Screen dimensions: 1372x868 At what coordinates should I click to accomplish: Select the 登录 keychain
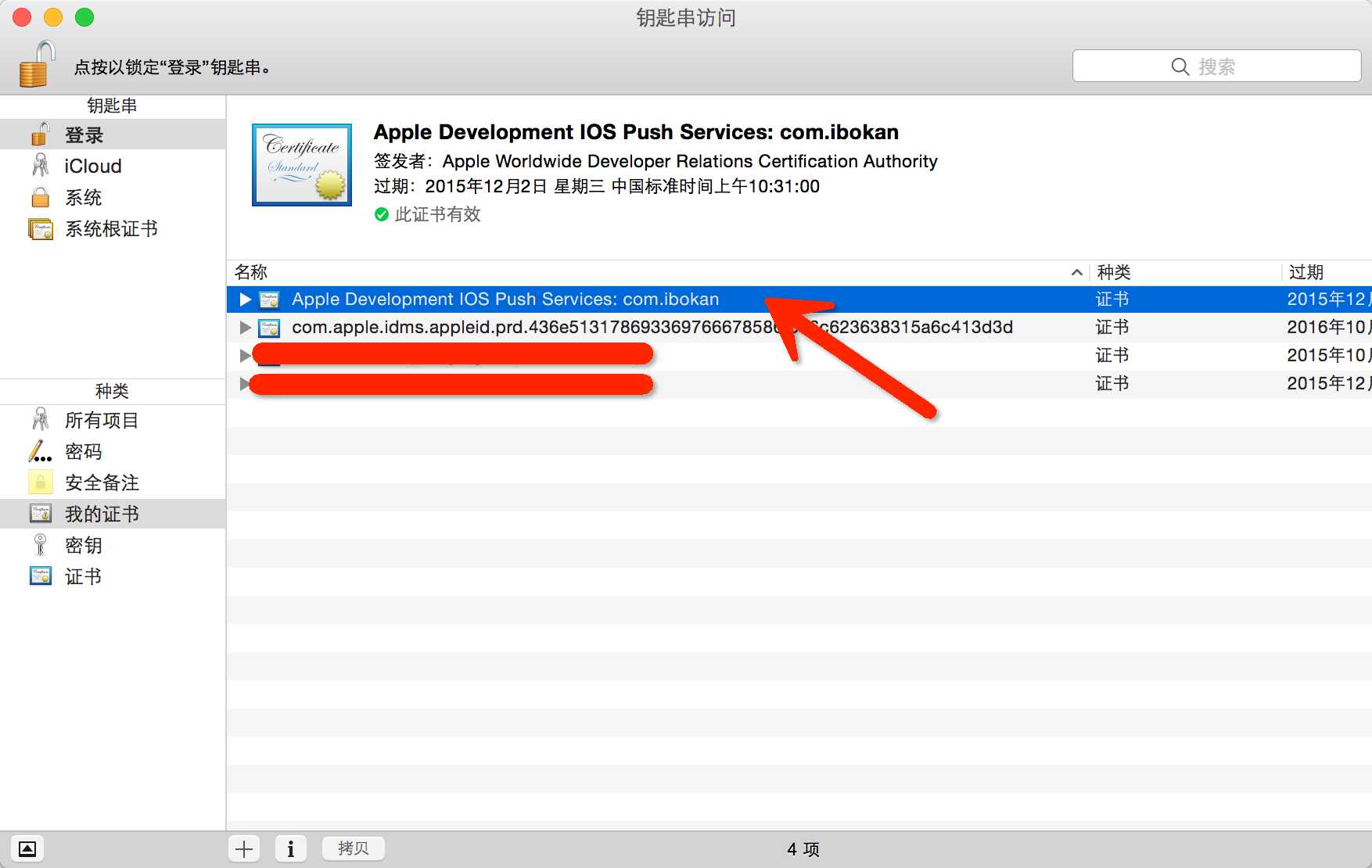[113, 135]
